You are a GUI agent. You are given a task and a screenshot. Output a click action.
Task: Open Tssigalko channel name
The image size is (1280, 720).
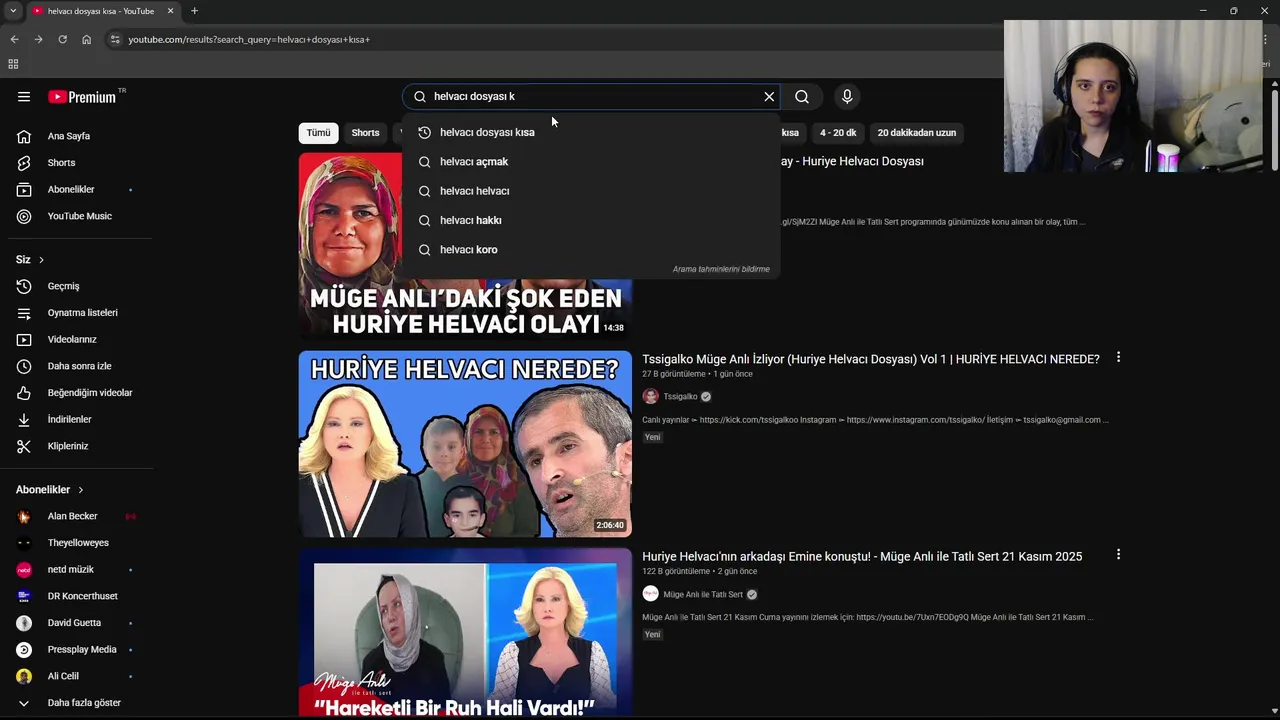click(x=680, y=397)
